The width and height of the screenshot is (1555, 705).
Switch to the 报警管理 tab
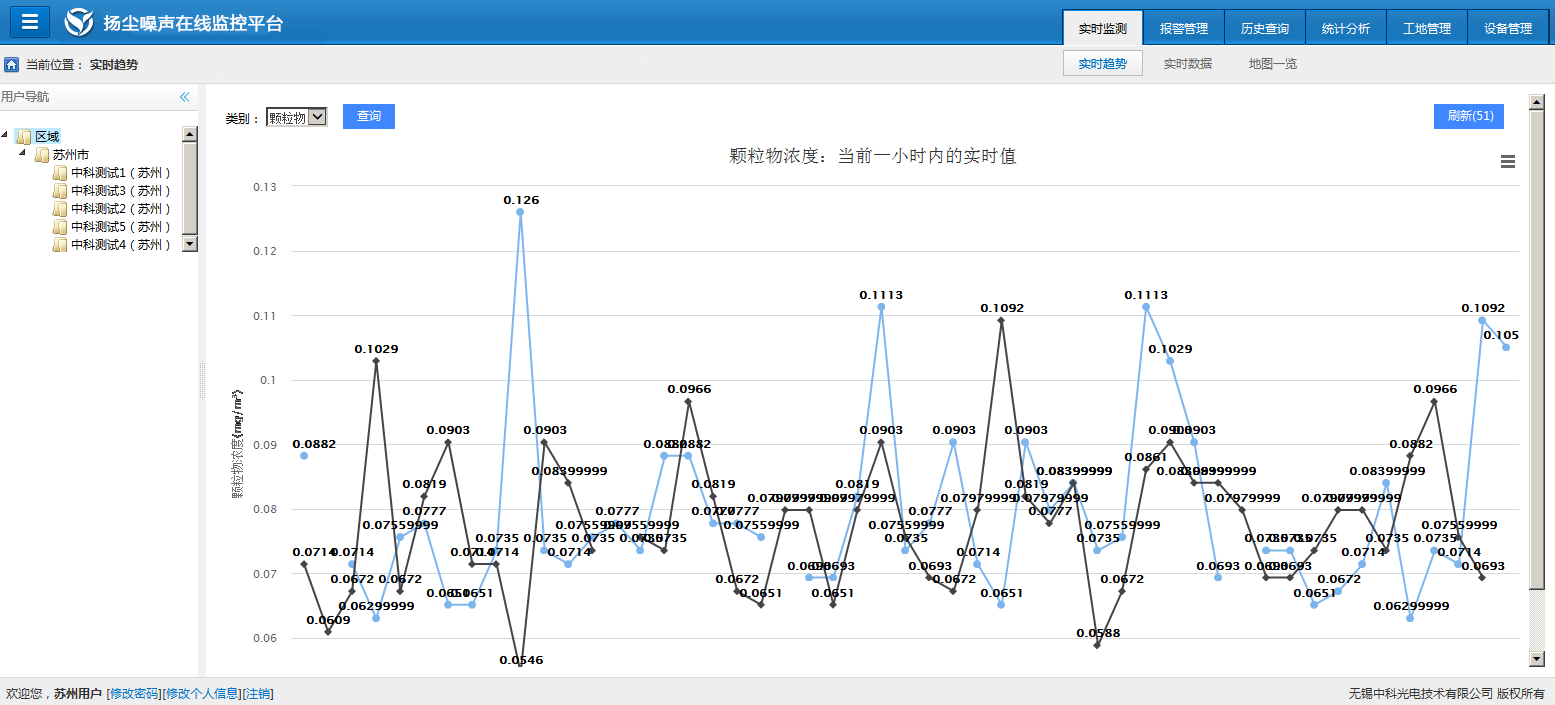(1183, 29)
